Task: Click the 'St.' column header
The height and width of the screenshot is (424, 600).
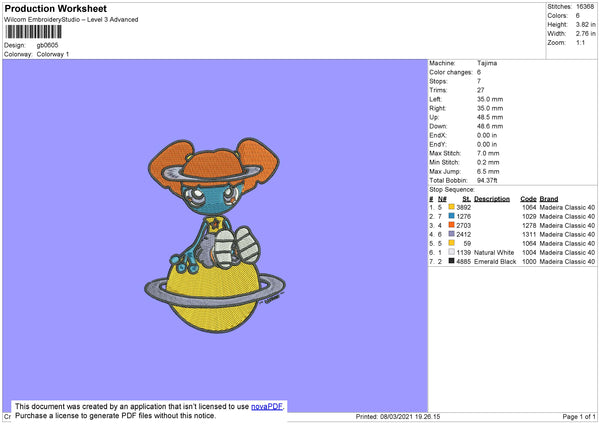Action: click(x=466, y=199)
